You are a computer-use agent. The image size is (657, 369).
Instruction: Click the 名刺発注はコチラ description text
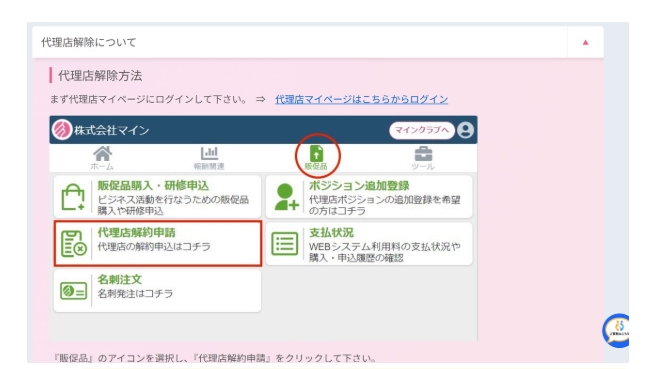(x=135, y=294)
